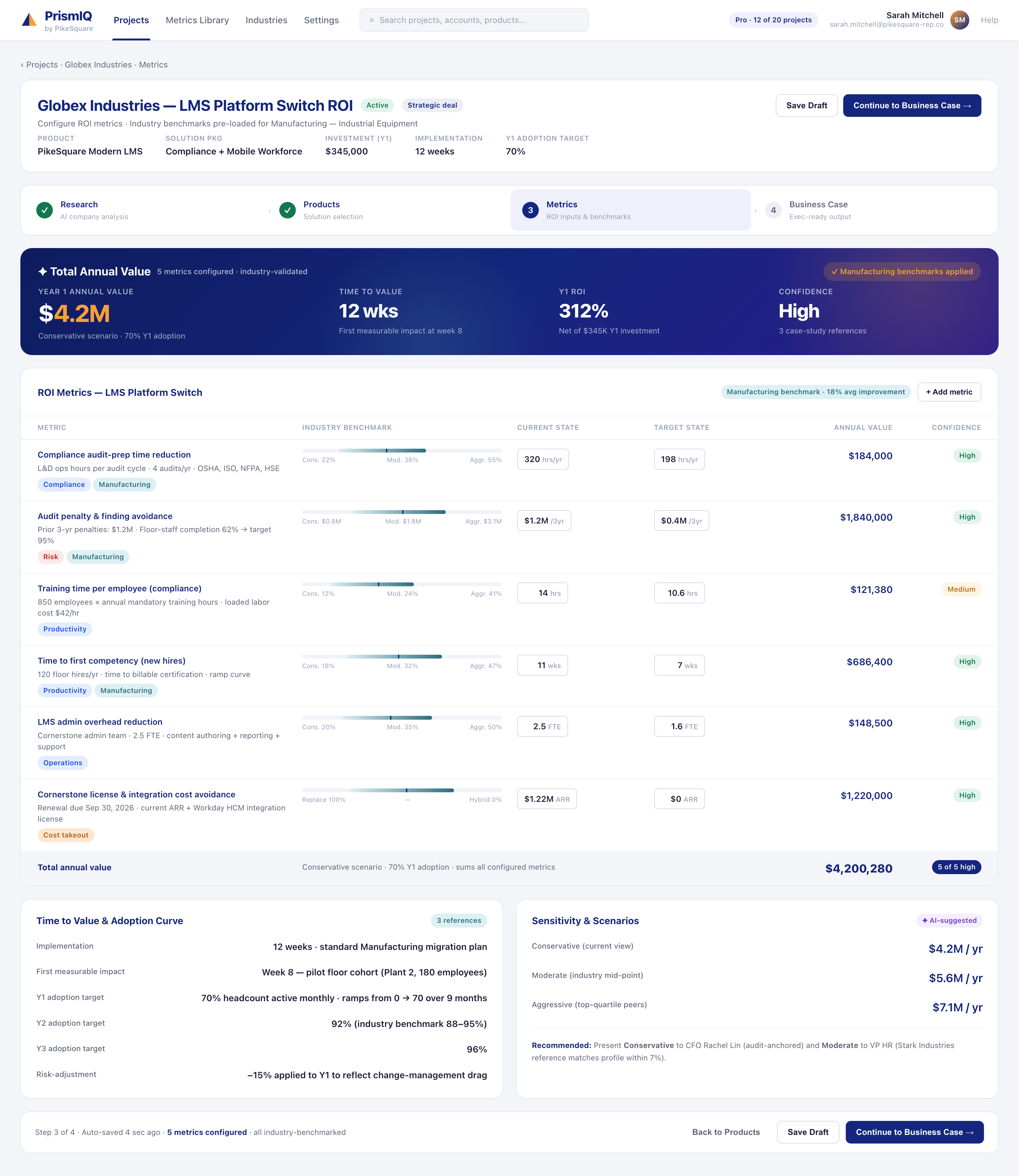Click the Add metric button
This screenshot has height=1176, width=1019.
949,392
